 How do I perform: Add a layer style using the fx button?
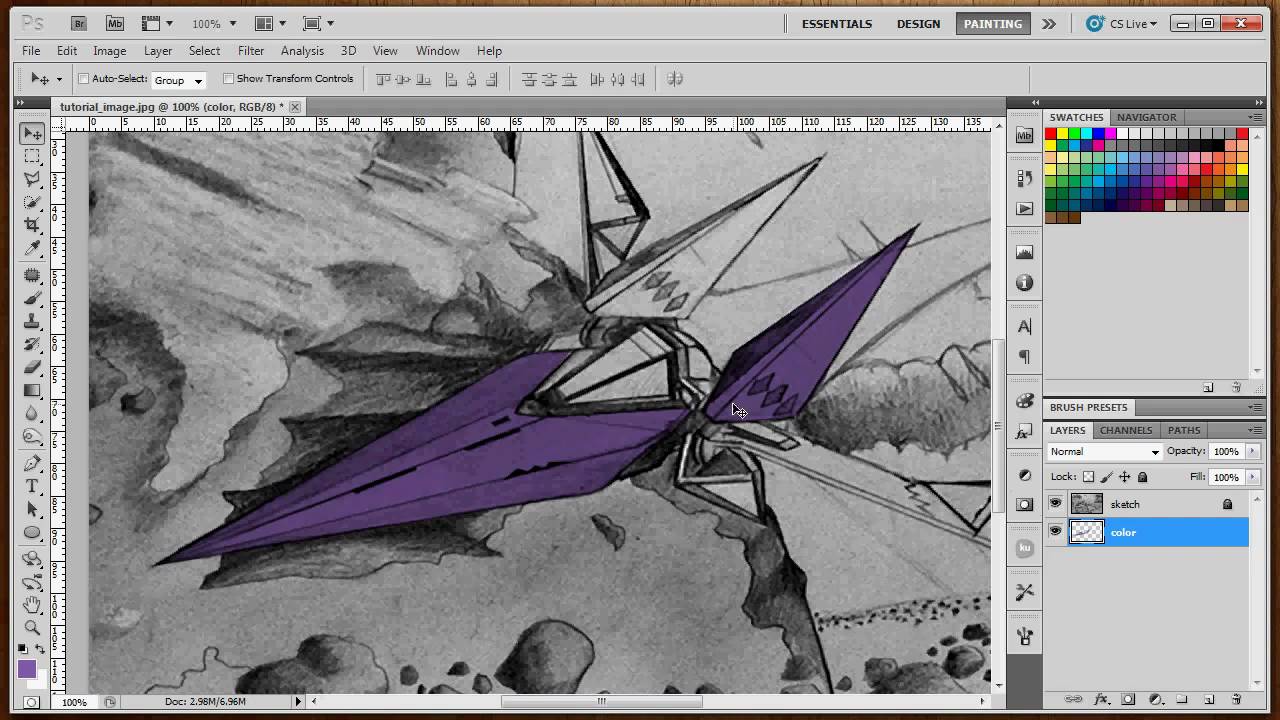[1102, 700]
